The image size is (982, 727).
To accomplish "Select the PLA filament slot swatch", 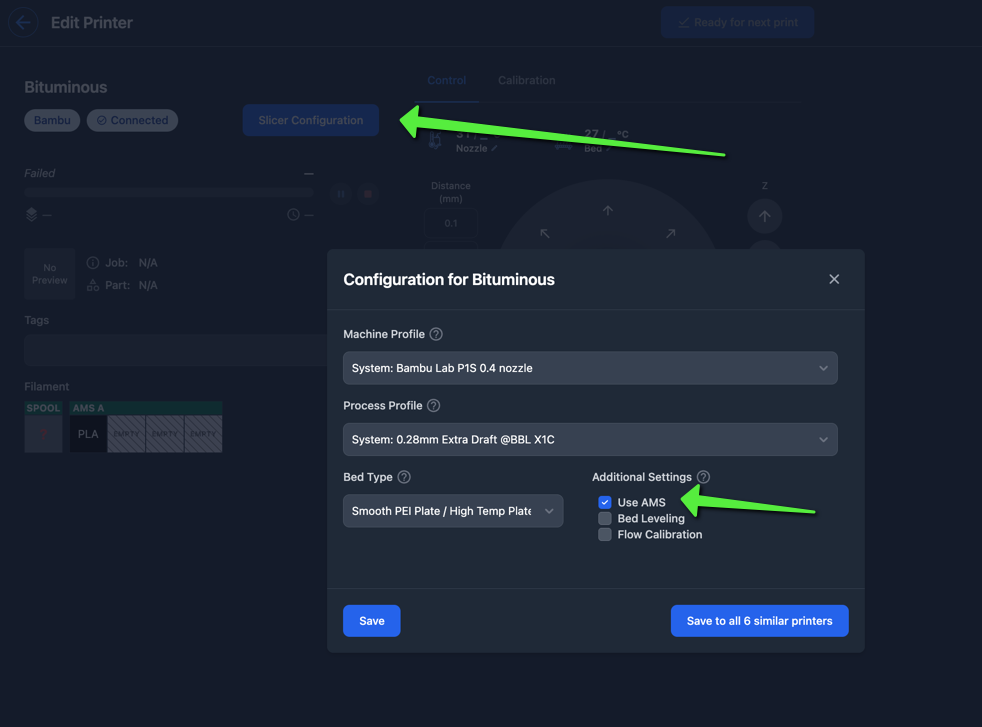I will pyautogui.click(x=88, y=435).
